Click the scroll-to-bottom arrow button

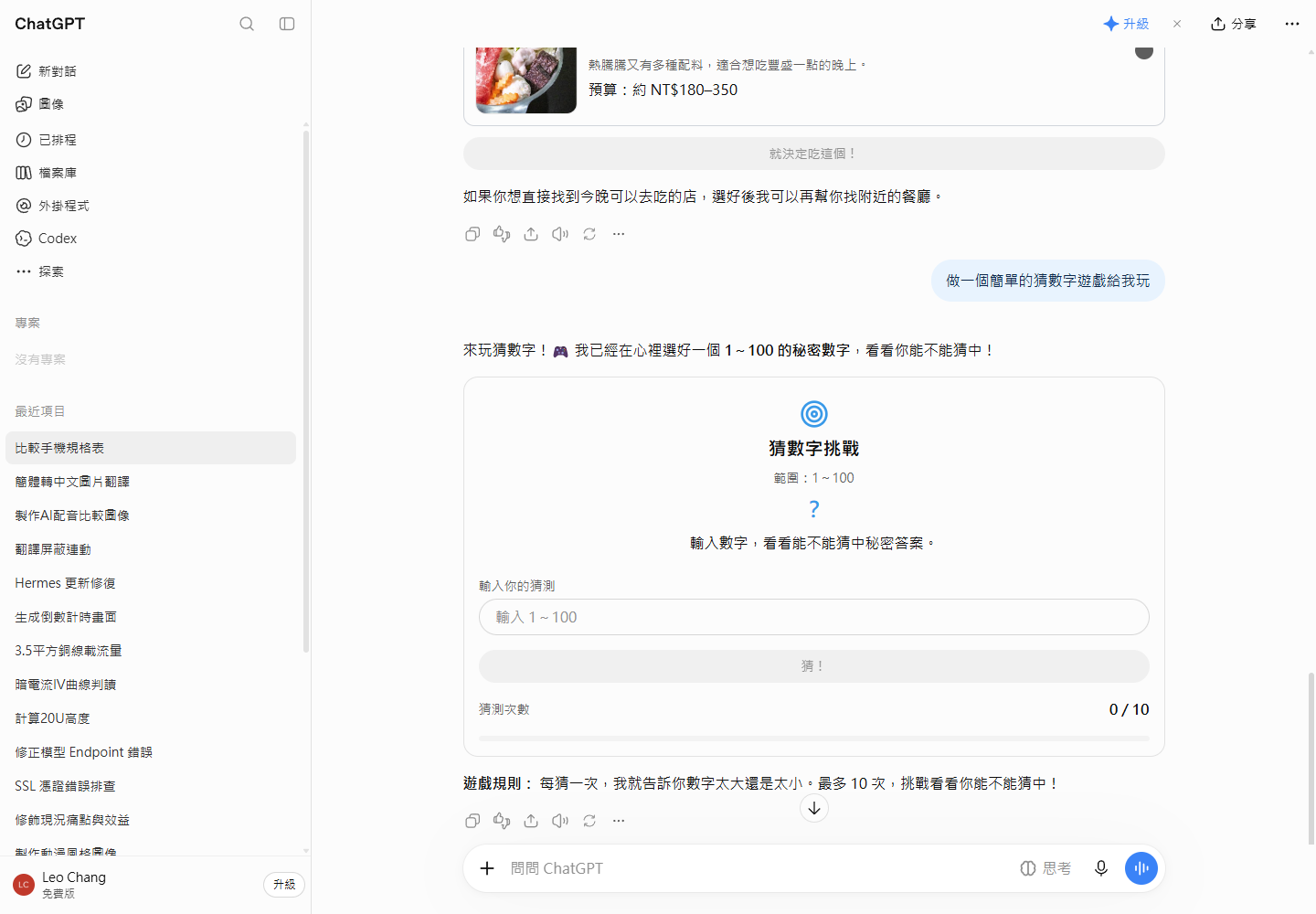pyautogui.click(x=814, y=808)
